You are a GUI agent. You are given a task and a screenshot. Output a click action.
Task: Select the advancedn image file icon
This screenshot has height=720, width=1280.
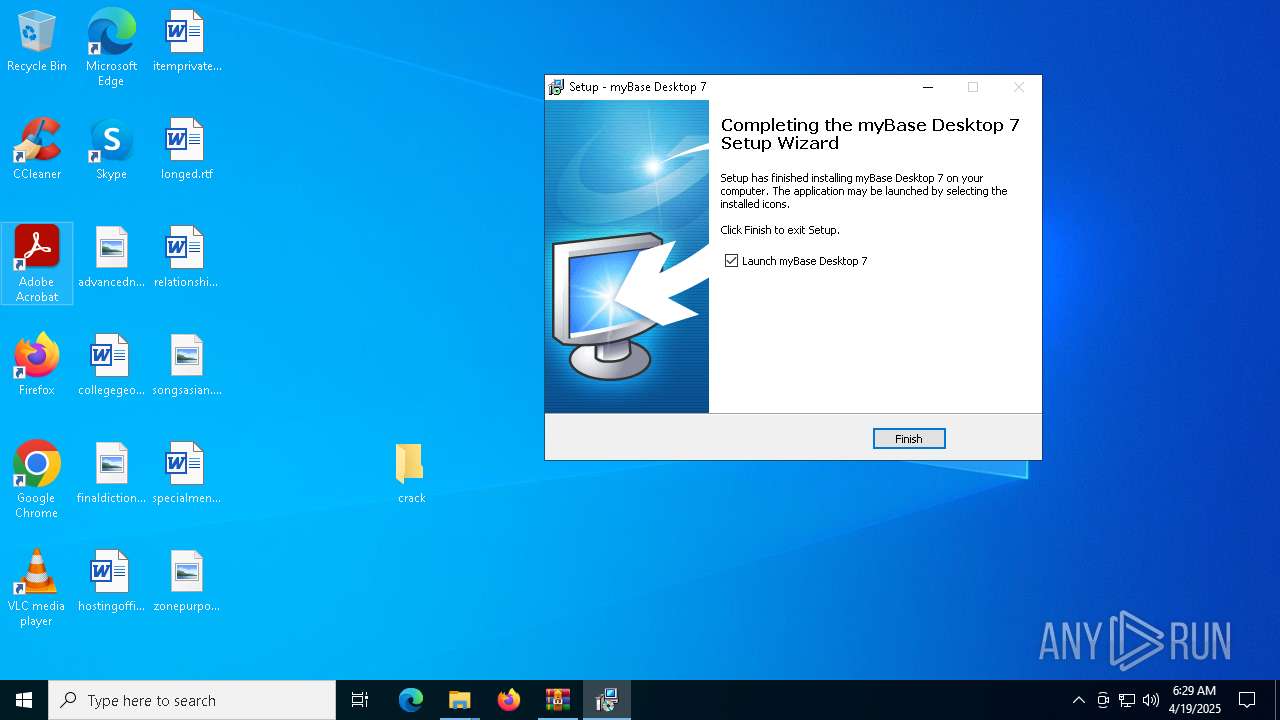pos(111,257)
